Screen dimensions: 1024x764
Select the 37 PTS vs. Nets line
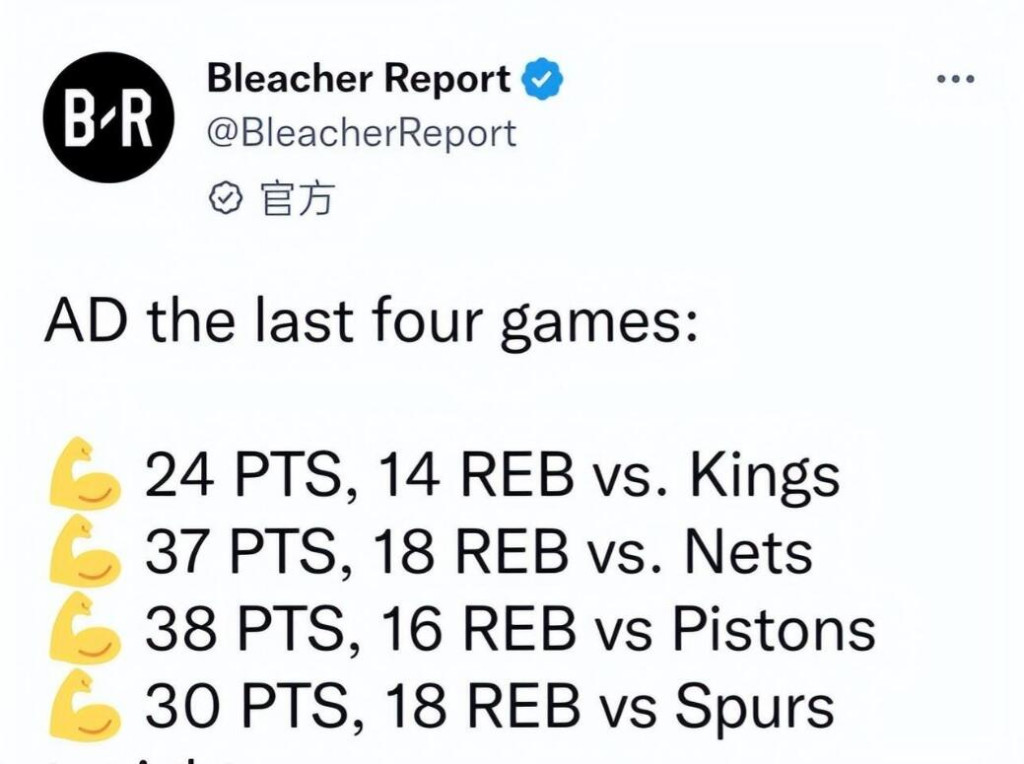tap(479, 552)
